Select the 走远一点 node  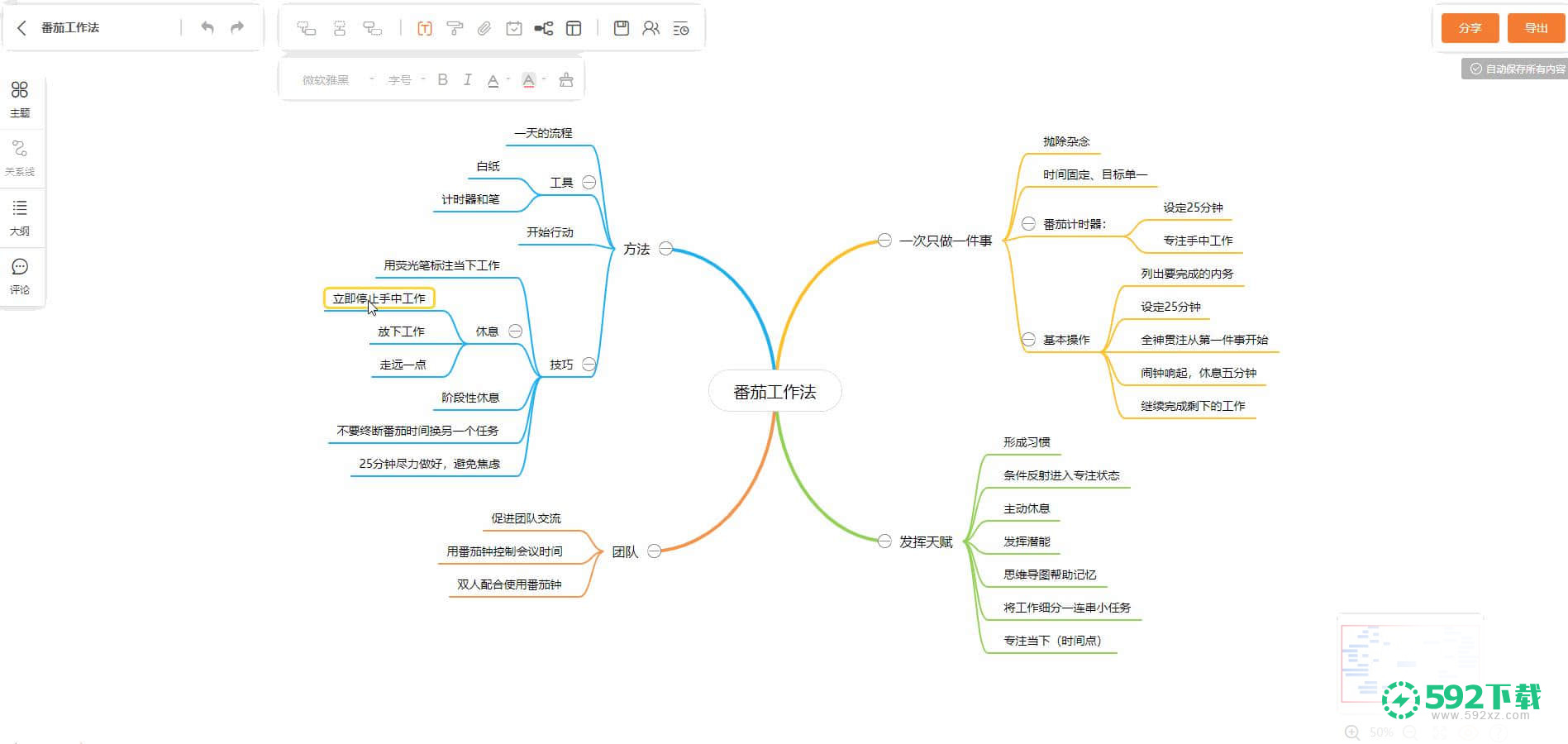[403, 365]
